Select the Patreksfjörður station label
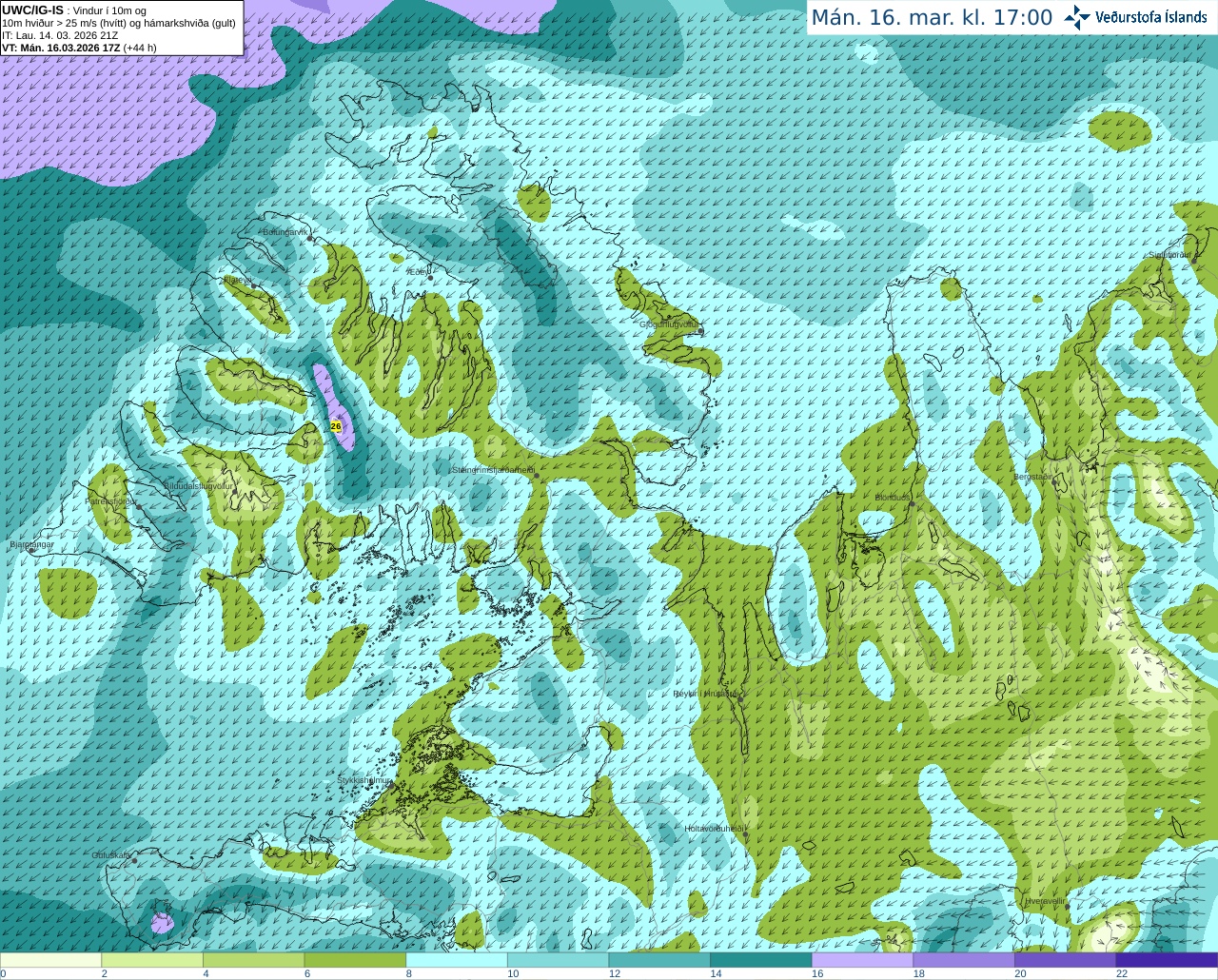 [111, 500]
